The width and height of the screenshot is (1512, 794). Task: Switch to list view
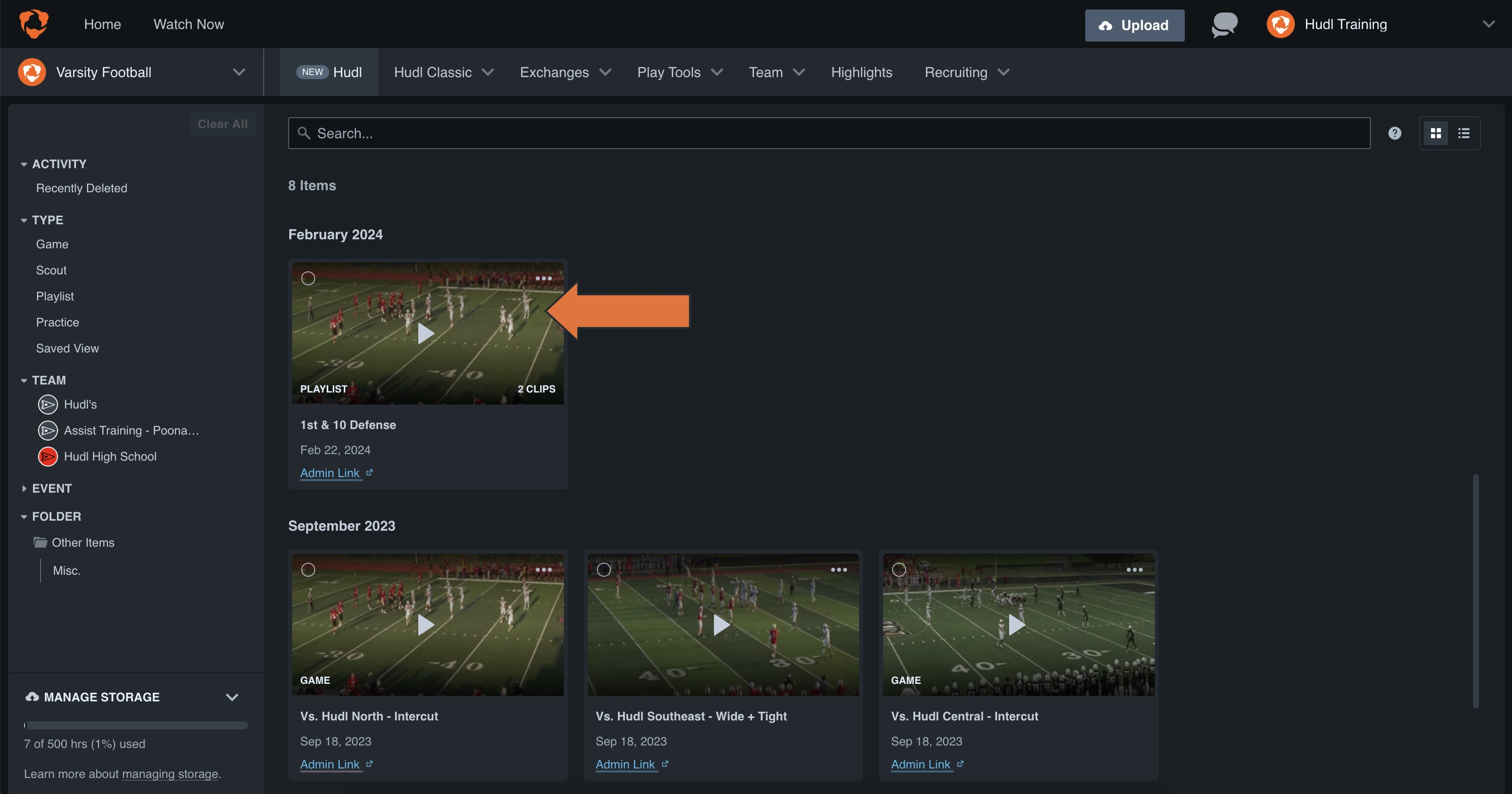coord(1464,133)
